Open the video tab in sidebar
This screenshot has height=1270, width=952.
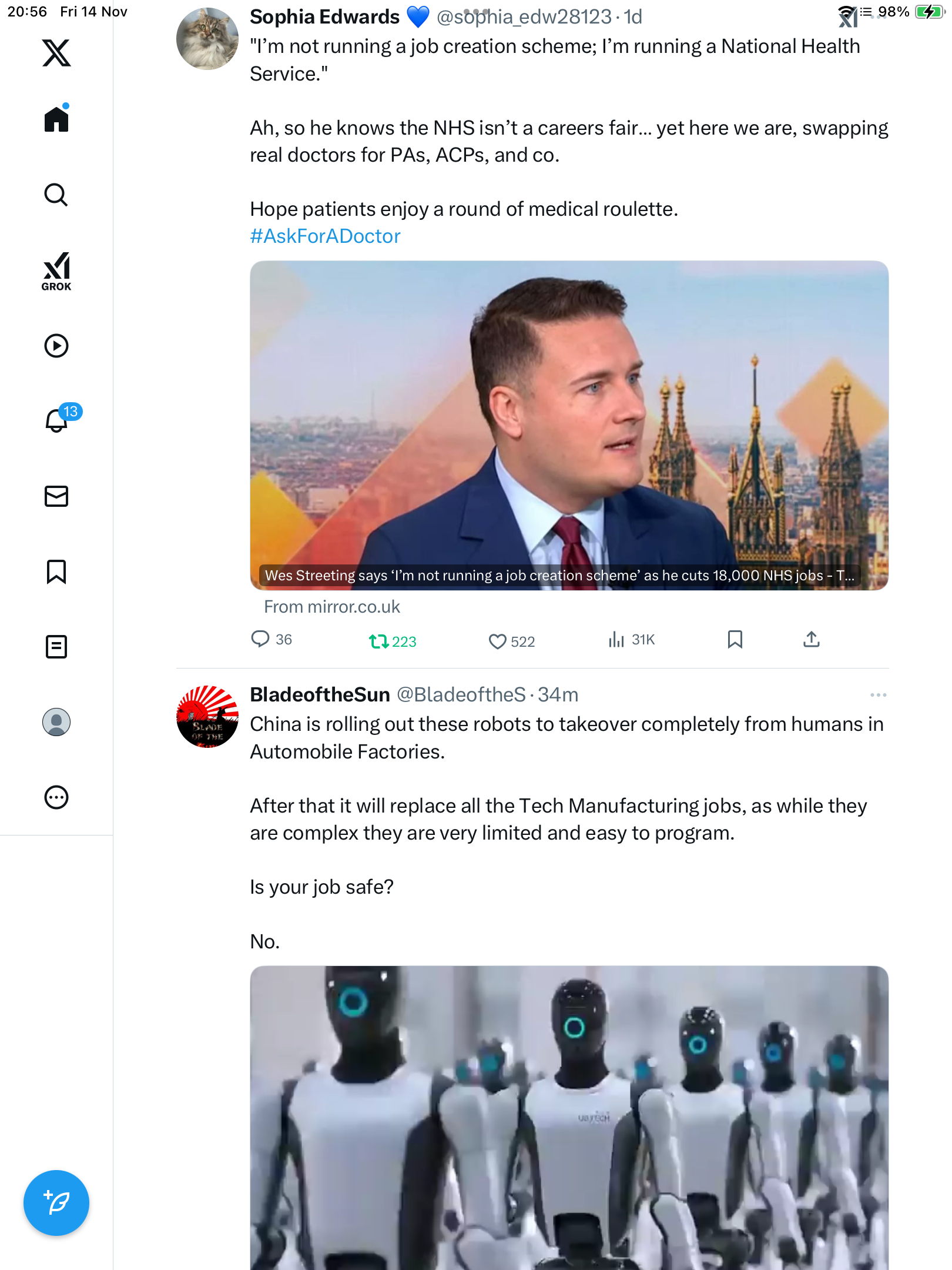click(x=56, y=346)
